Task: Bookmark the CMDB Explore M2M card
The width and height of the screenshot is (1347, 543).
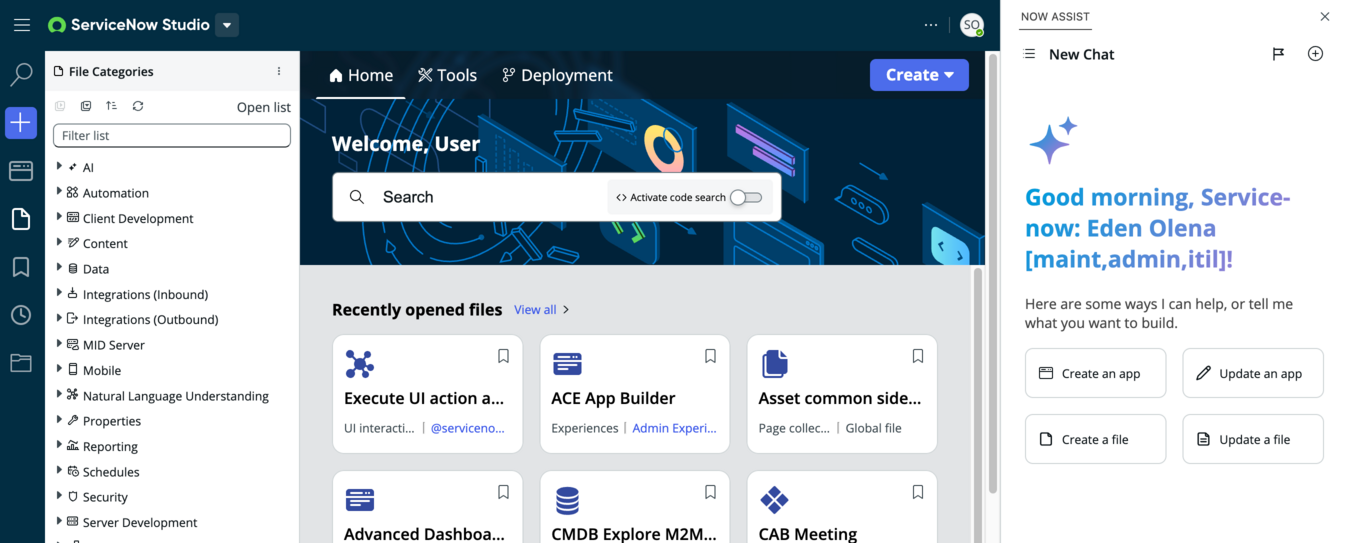Action: [x=710, y=492]
